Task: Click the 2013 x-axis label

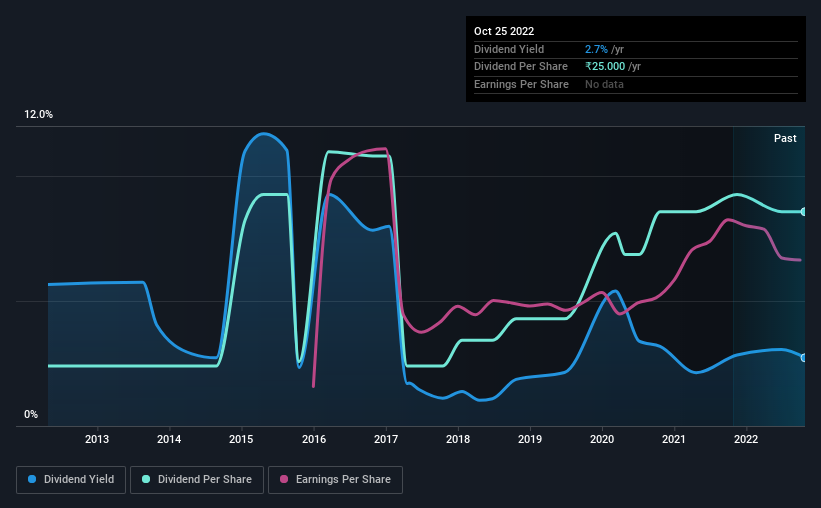Action: point(97,439)
